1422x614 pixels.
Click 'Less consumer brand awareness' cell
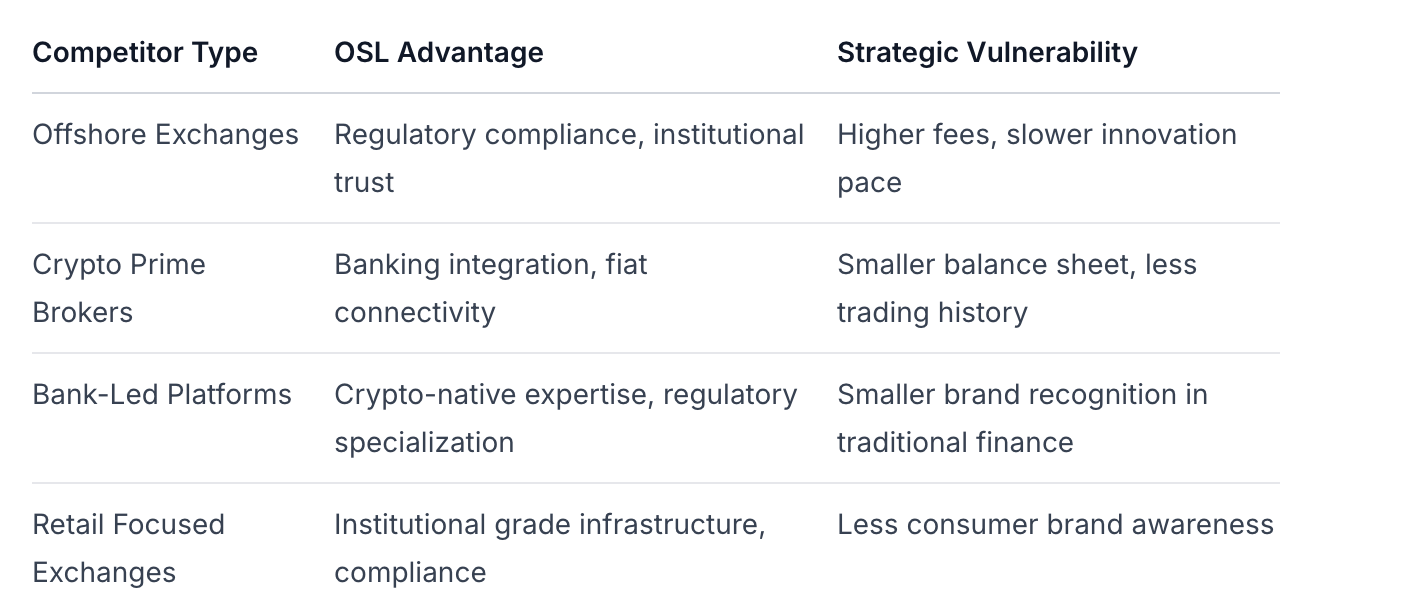pos(1055,525)
